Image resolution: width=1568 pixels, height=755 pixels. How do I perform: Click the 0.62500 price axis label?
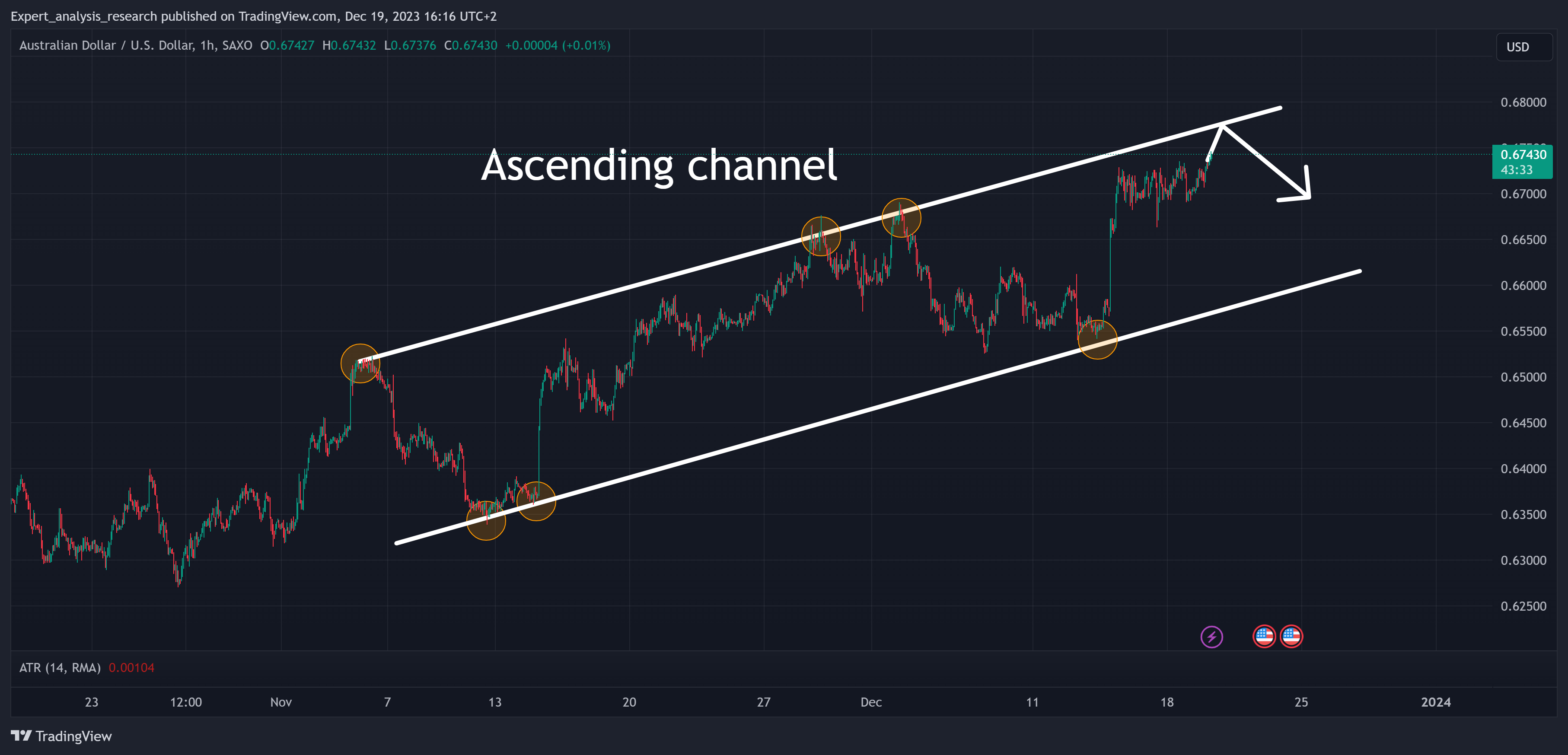1523,606
